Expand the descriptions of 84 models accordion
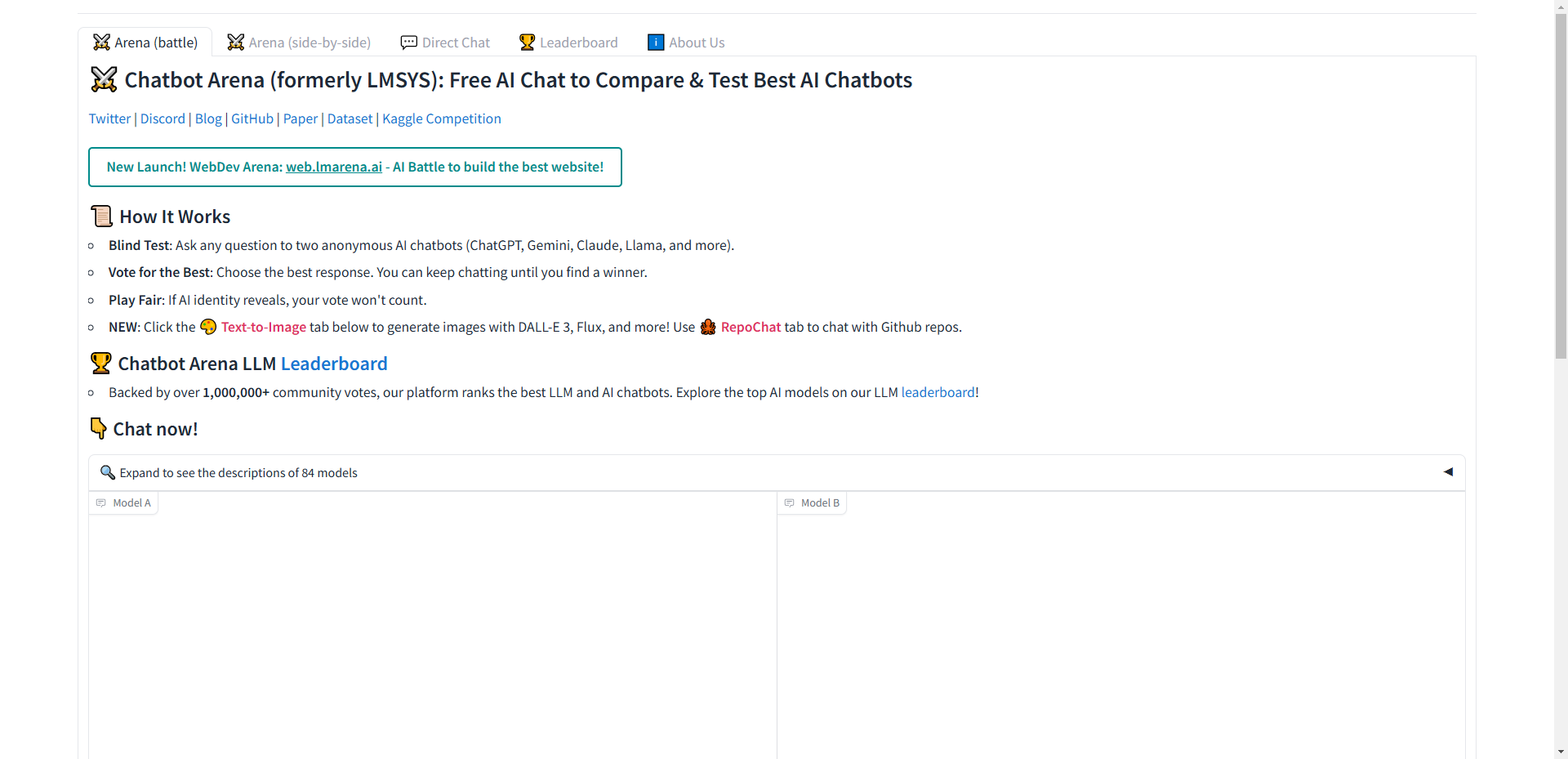The height and width of the screenshot is (759, 1568). click(238, 472)
